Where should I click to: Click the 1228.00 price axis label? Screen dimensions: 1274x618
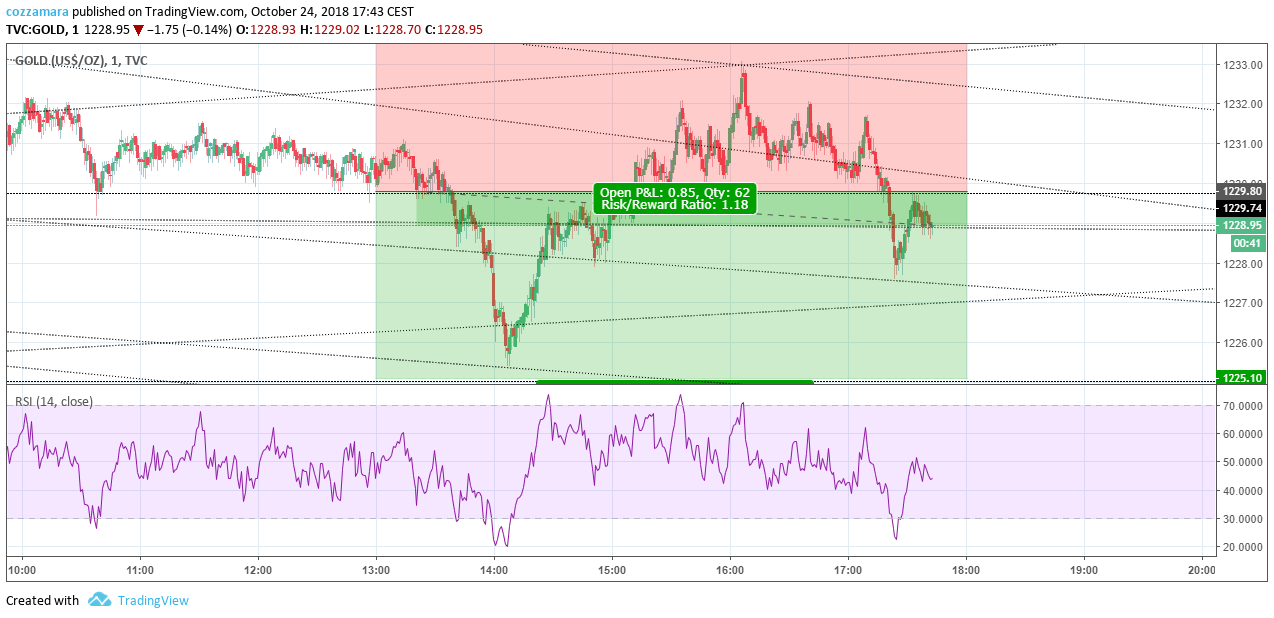point(1242,264)
